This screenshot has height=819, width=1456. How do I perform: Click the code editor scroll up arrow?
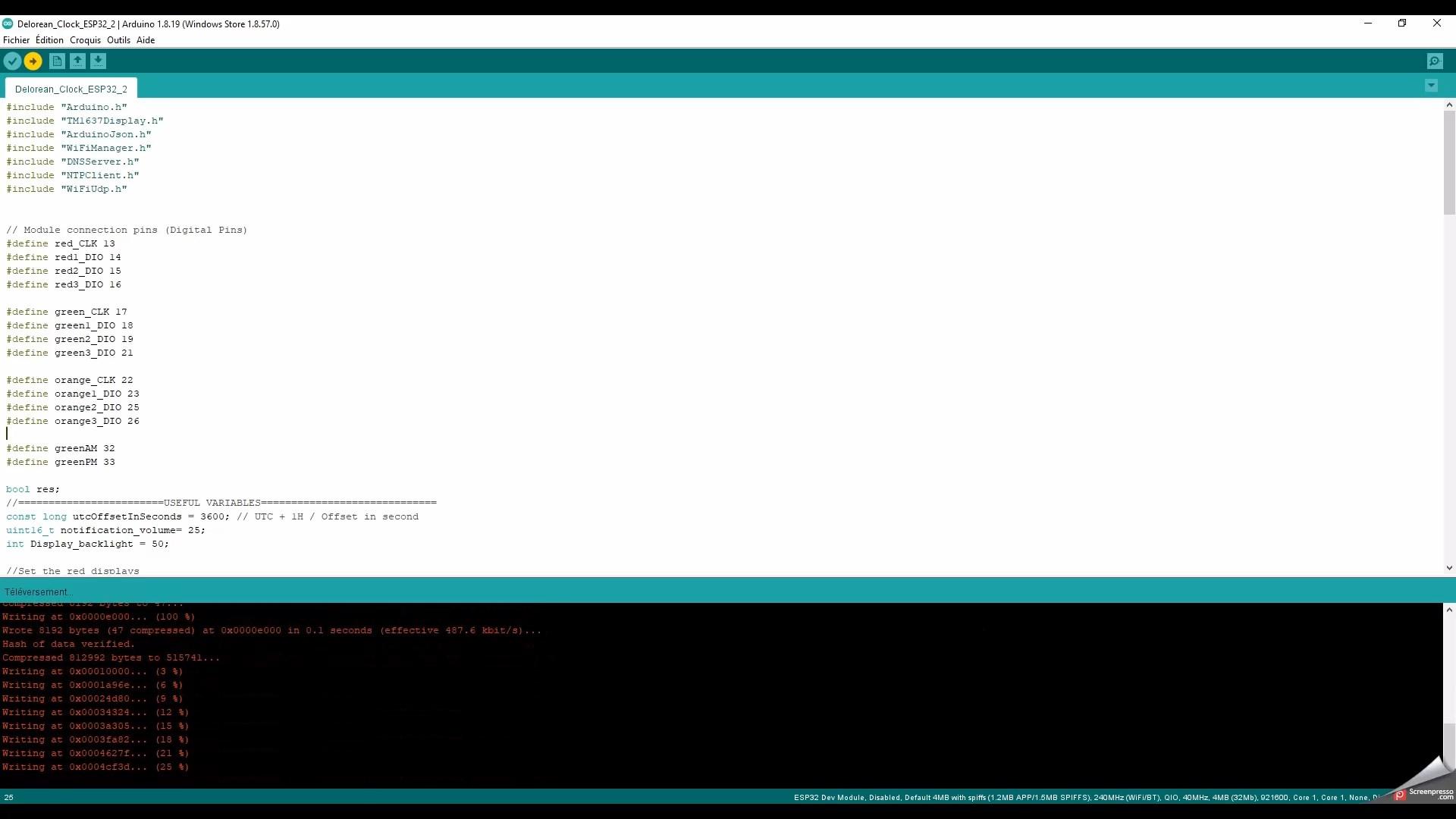click(x=1449, y=105)
